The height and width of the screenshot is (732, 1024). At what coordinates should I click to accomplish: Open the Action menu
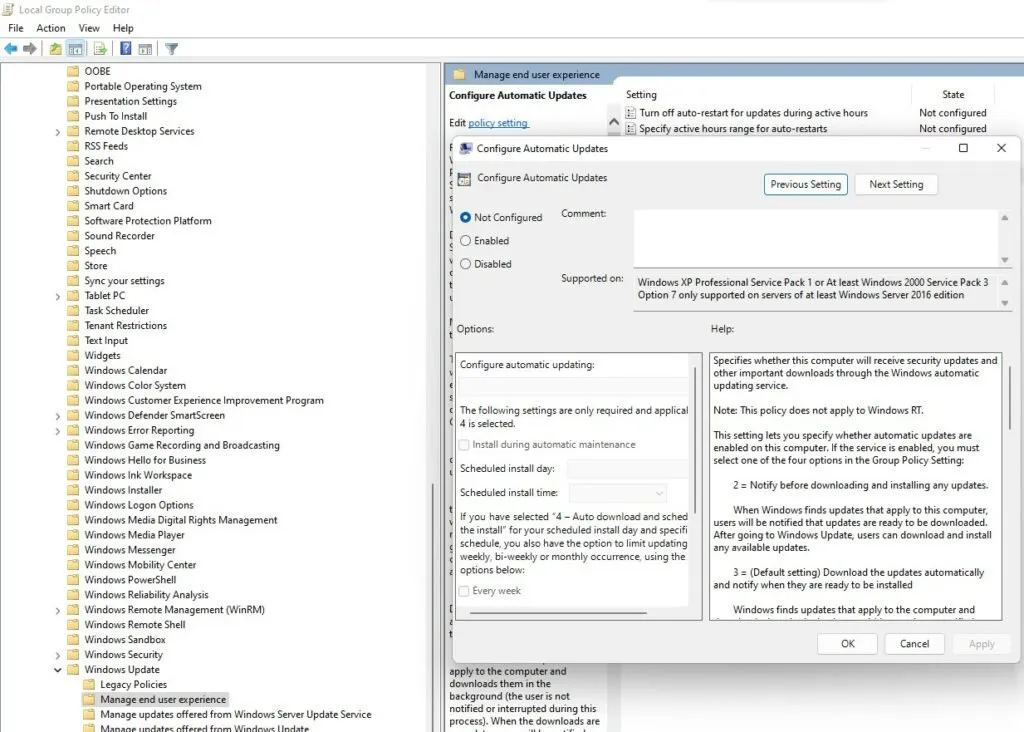pyautogui.click(x=51, y=28)
